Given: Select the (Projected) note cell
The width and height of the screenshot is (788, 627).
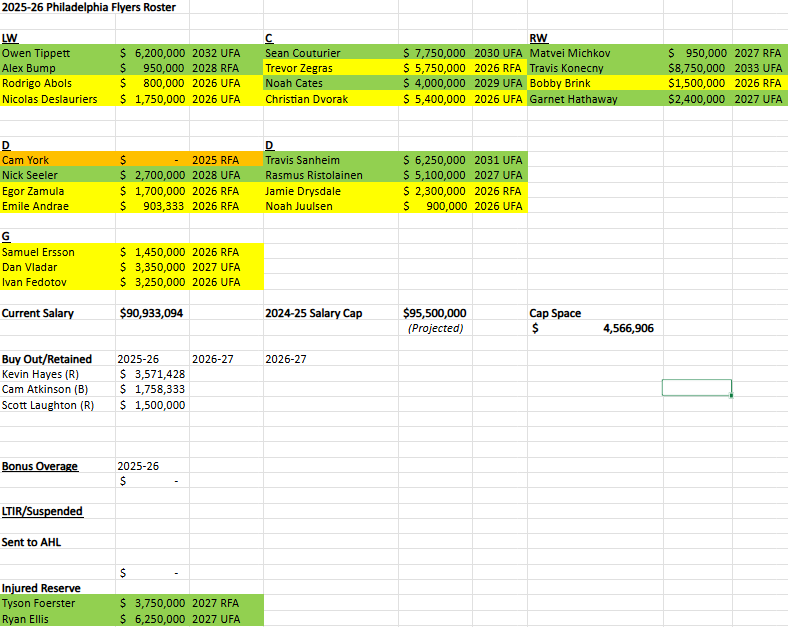Looking at the screenshot, I should pyautogui.click(x=435, y=328).
